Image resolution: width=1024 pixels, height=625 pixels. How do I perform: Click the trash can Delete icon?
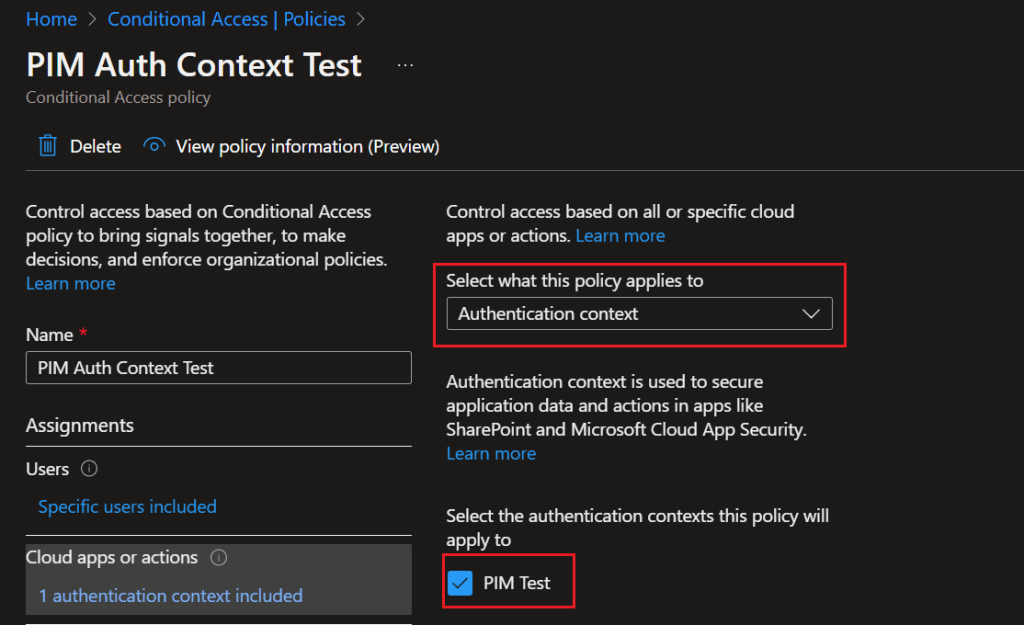(x=47, y=146)
